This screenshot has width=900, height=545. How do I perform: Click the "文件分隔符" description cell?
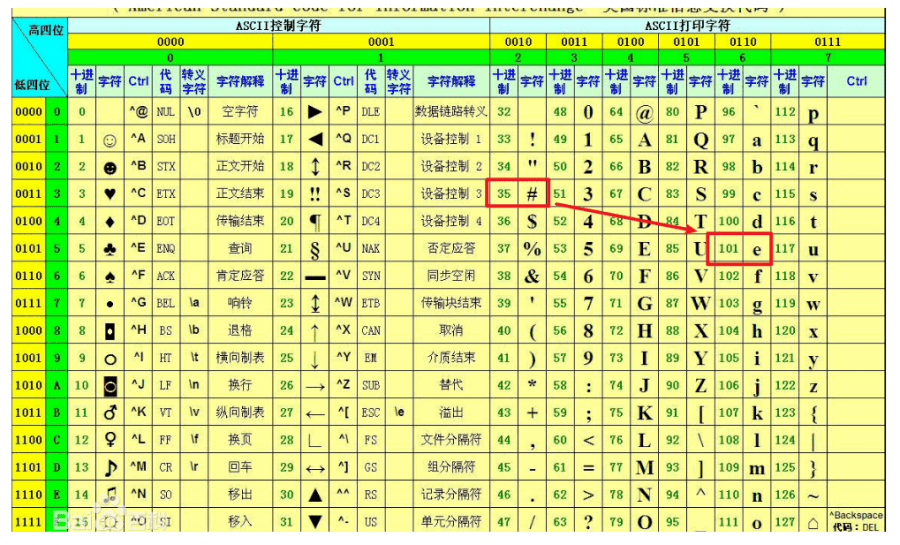click(451, 439)
